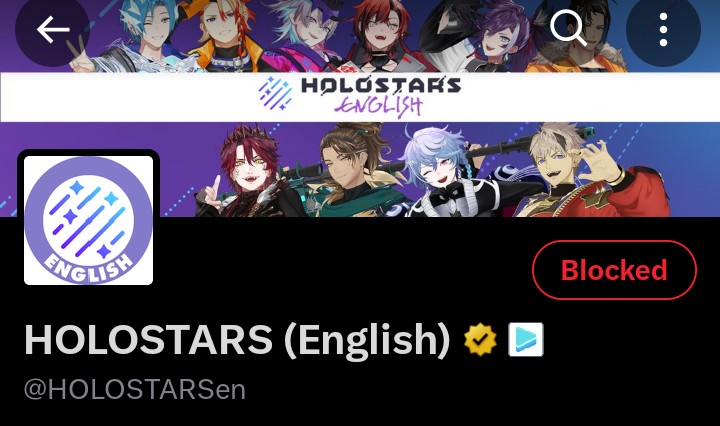Click the HOLOSTARS (English) display name
This screenshot has width=720, height=426.
click(237, 340)
